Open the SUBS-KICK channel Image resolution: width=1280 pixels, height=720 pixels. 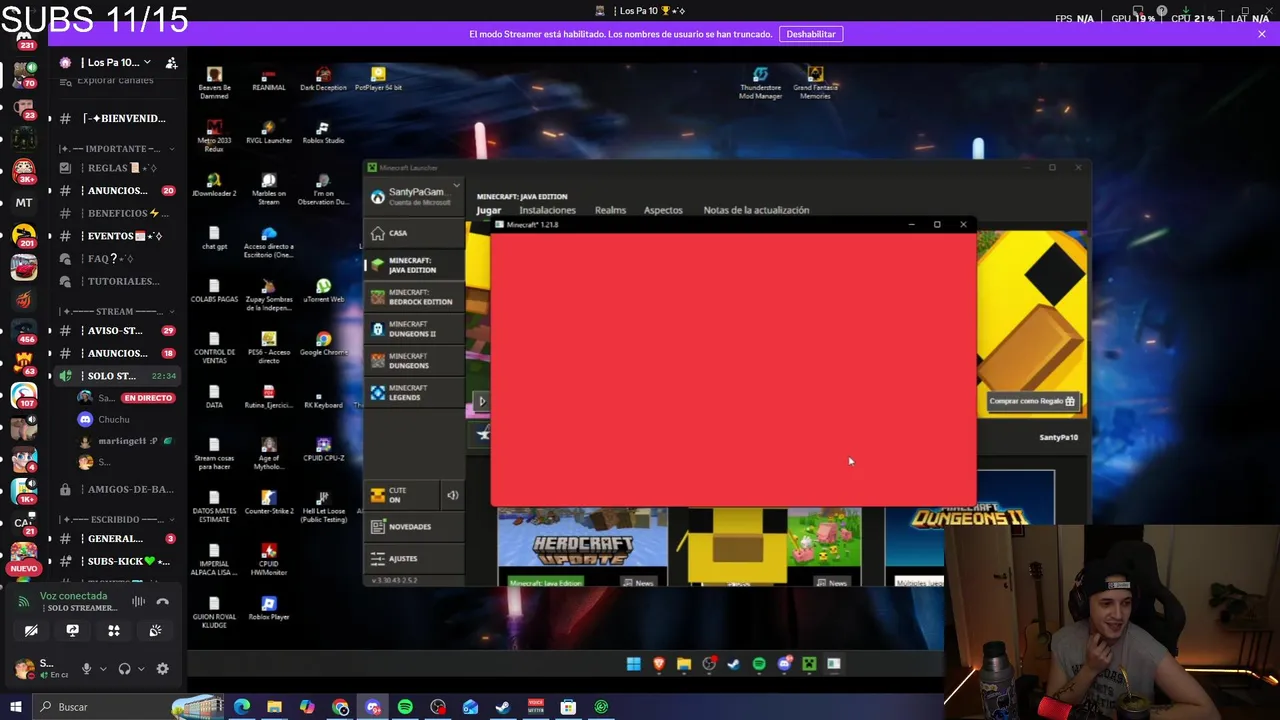pyautogui.click(x=115, y=561)
